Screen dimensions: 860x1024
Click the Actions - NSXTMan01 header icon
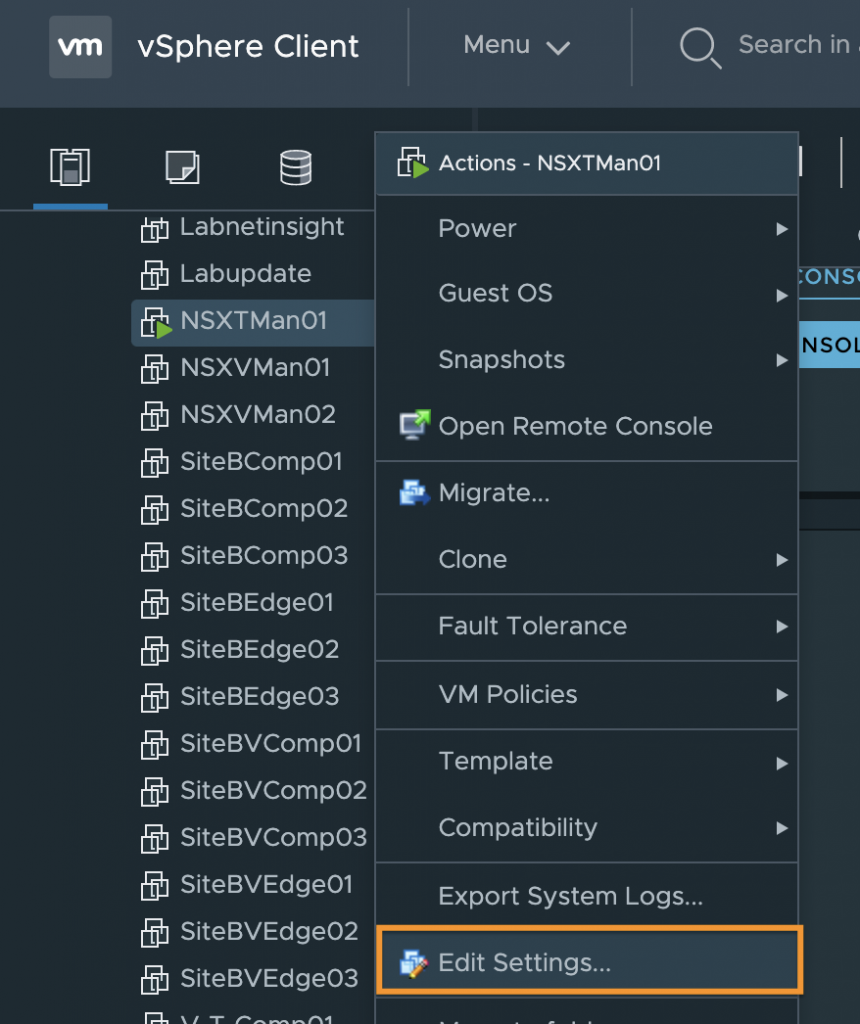click(x=413, y=163)
